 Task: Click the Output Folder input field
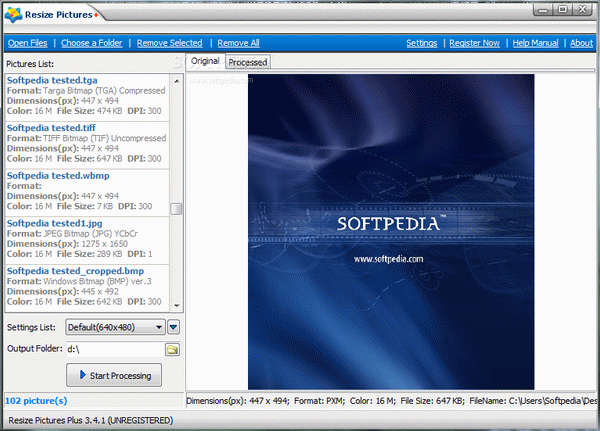tap(115, 349)
